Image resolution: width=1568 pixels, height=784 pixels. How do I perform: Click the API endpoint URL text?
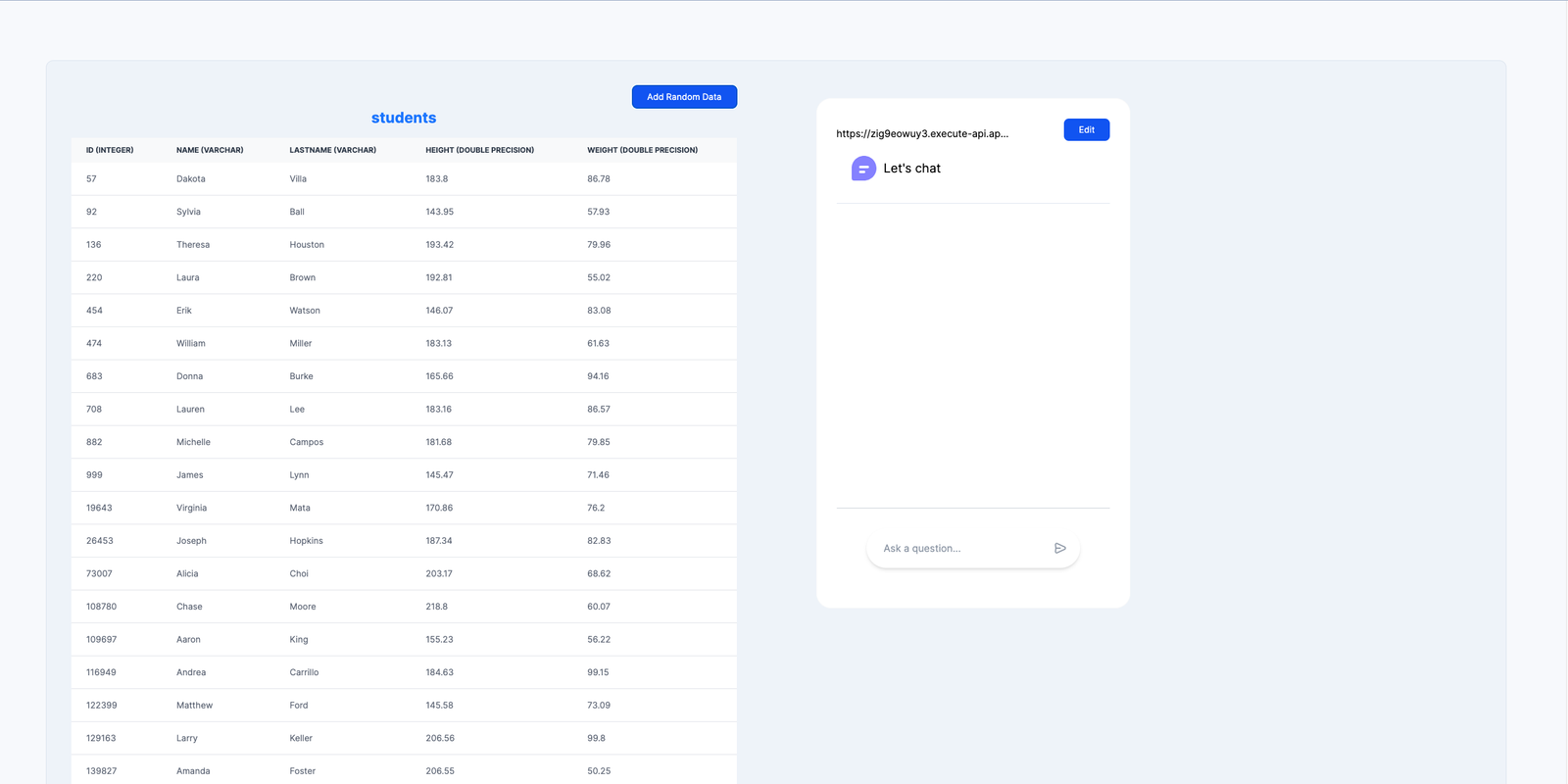pos(921,134)
